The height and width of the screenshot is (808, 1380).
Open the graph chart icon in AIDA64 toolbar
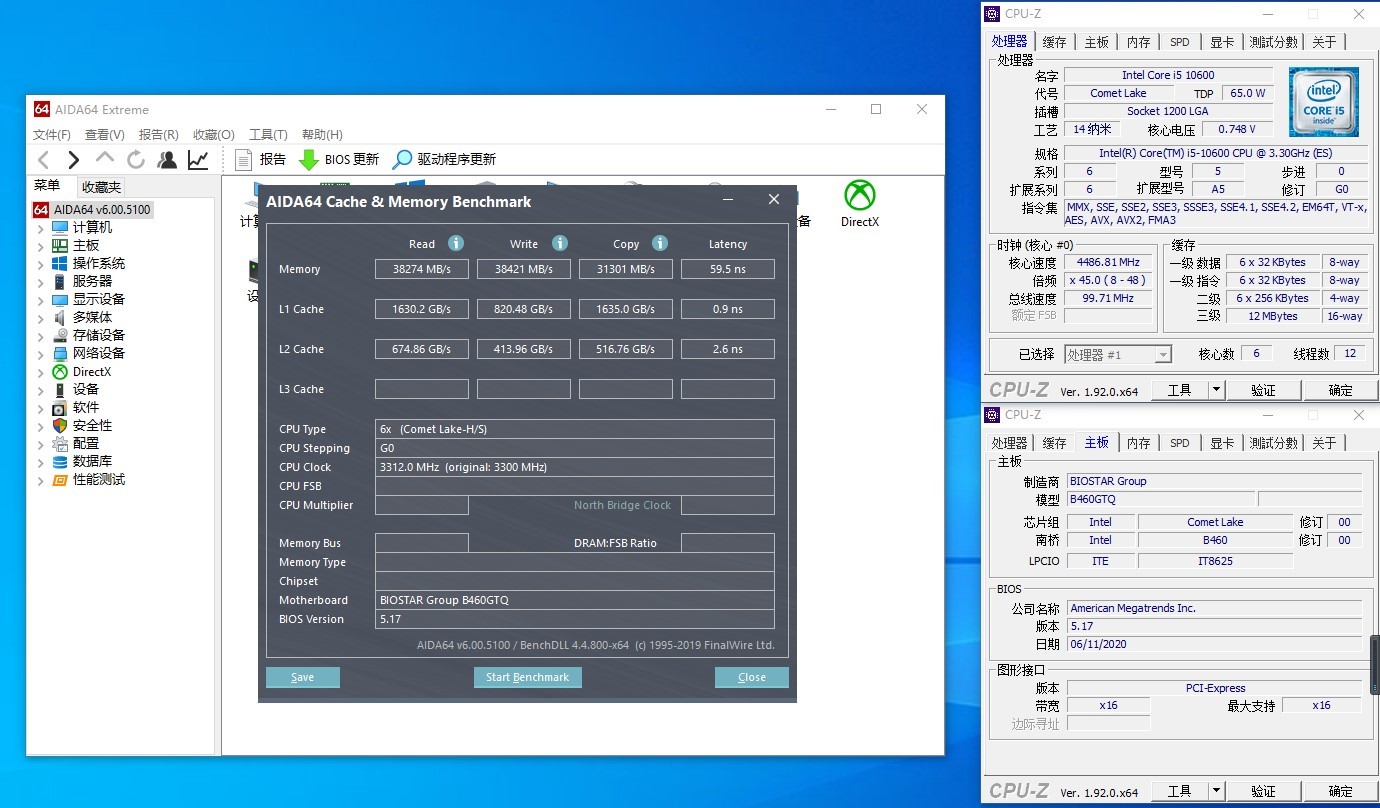(198, 160)
